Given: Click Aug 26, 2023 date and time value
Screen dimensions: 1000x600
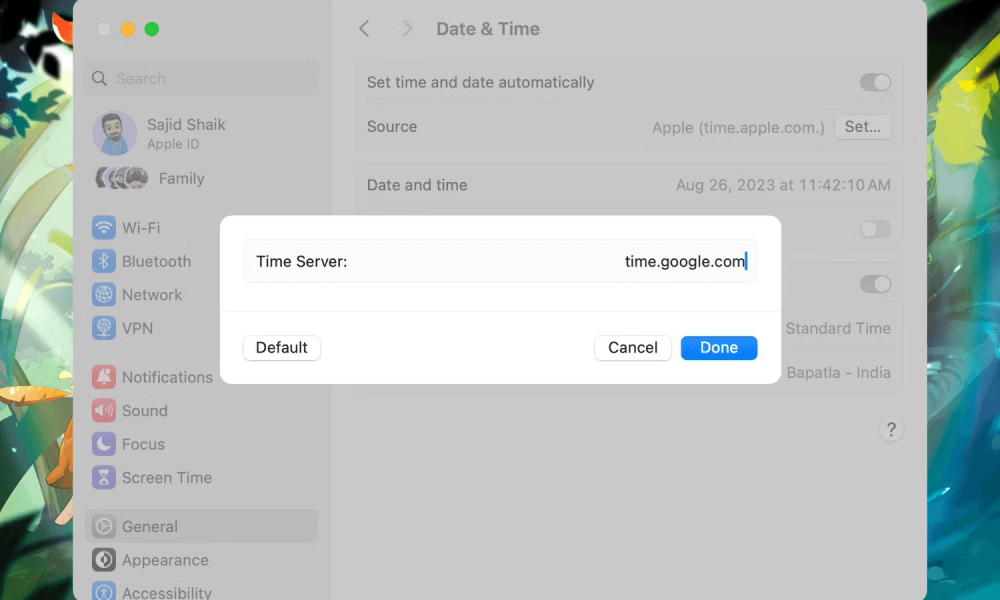Looking at the screenshot, I should 783,185.
